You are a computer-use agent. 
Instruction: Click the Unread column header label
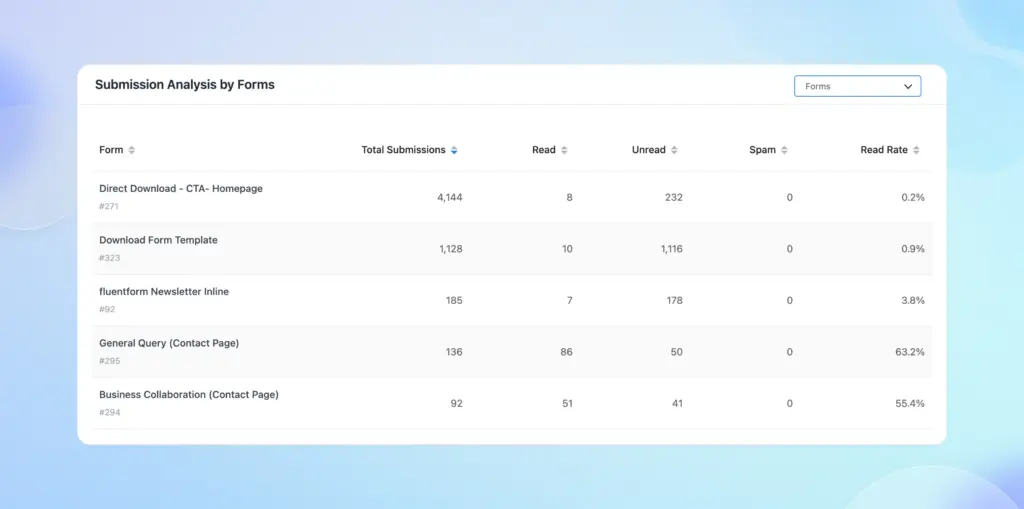tap(648, 150)
